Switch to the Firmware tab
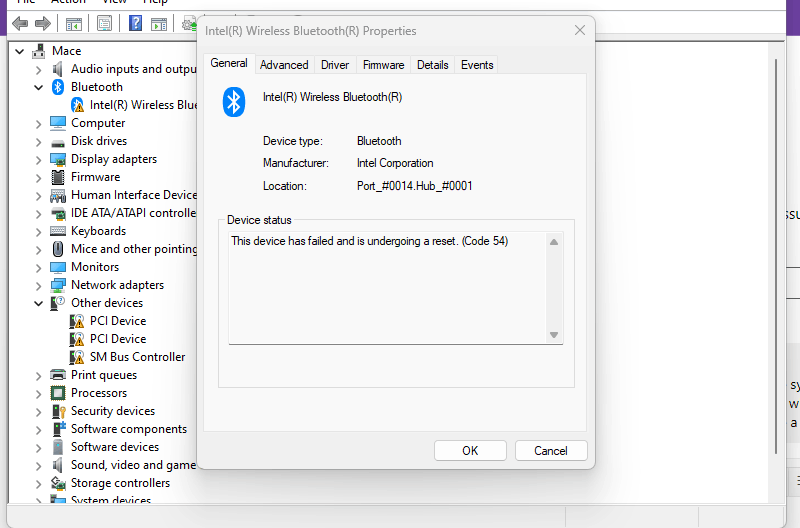 pyautogui.click(x=384, y=65)
